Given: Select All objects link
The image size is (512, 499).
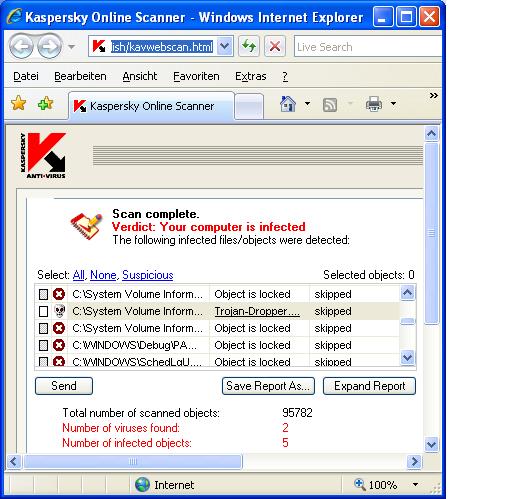Looking at the screenshot, I should coord(79,275).
